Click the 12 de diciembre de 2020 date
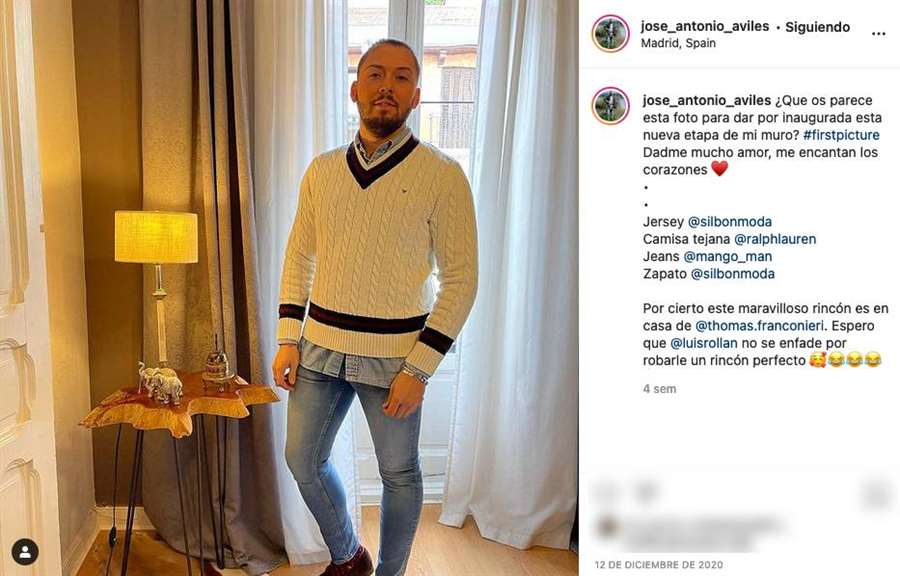 pos(659,565)
